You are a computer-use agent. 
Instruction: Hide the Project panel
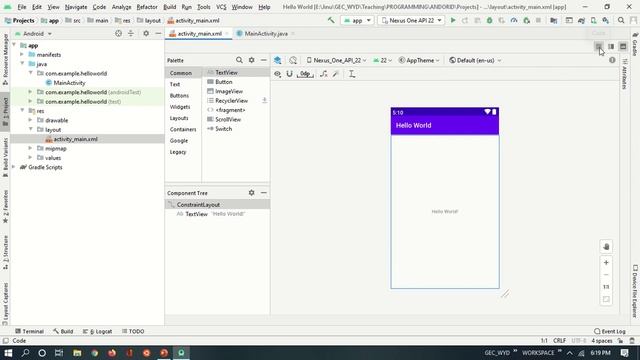(x=158, y=33)
